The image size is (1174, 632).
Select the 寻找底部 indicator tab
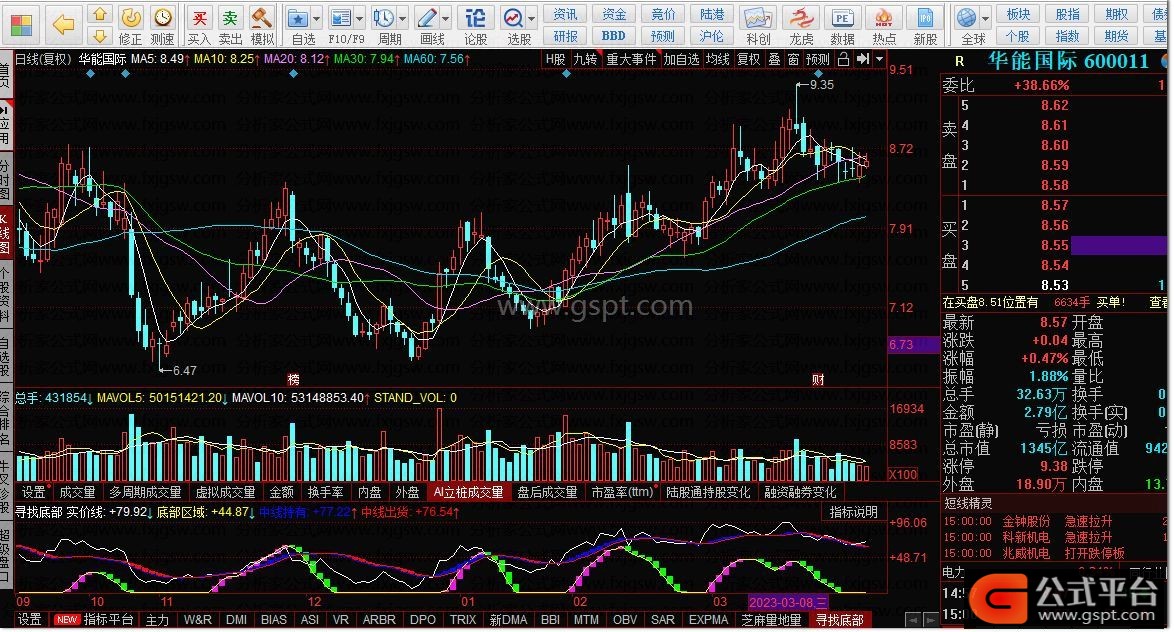[839, 620]
